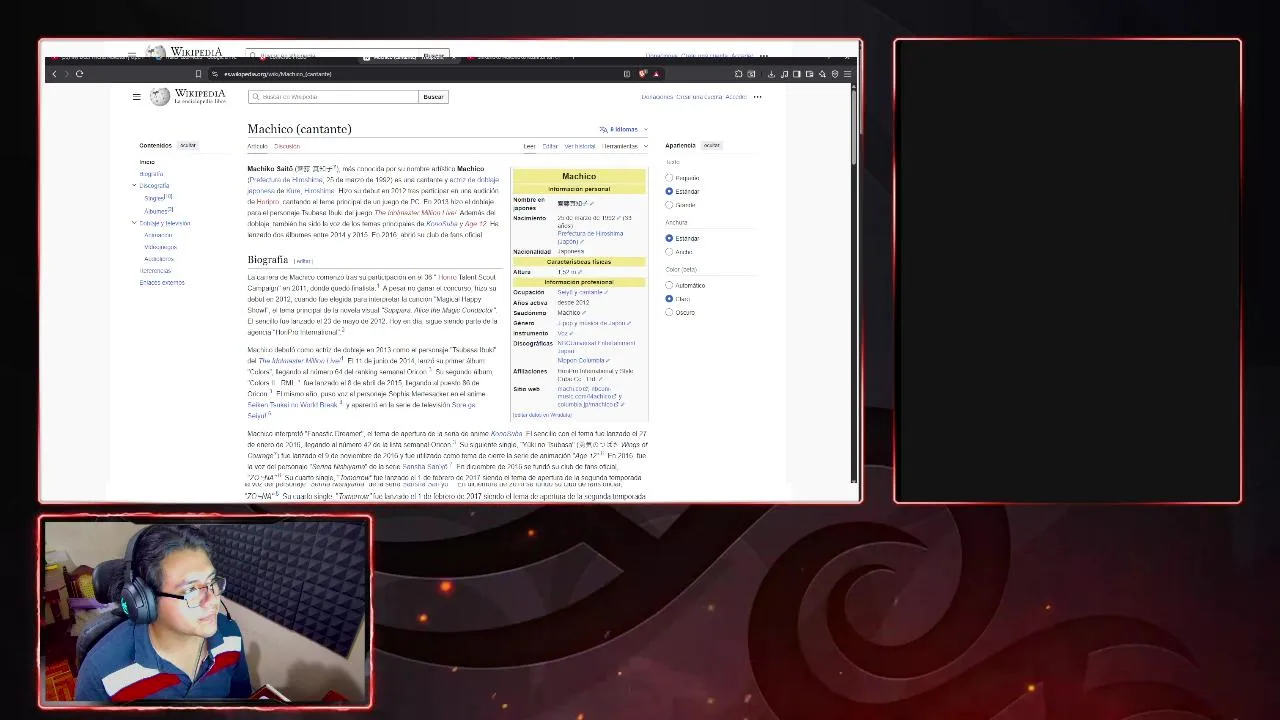Choose Automático color mode
Screen dimensions: 1280x720
tap(669, 285)
